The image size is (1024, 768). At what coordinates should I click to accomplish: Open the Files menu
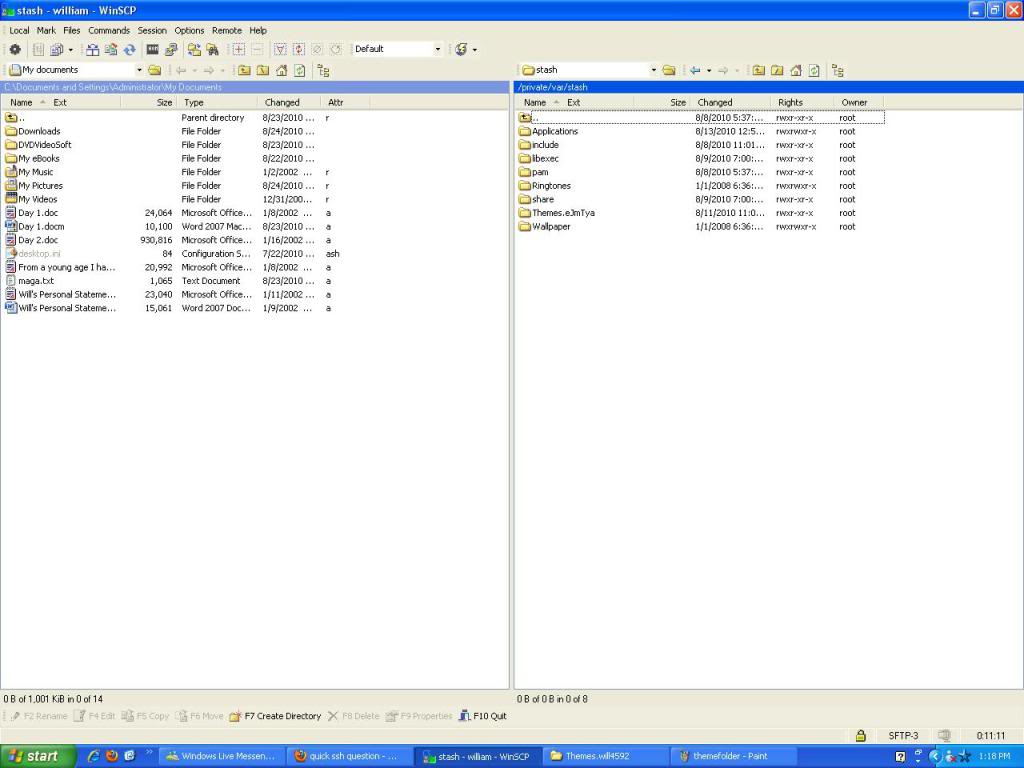(x=72, y=30)
